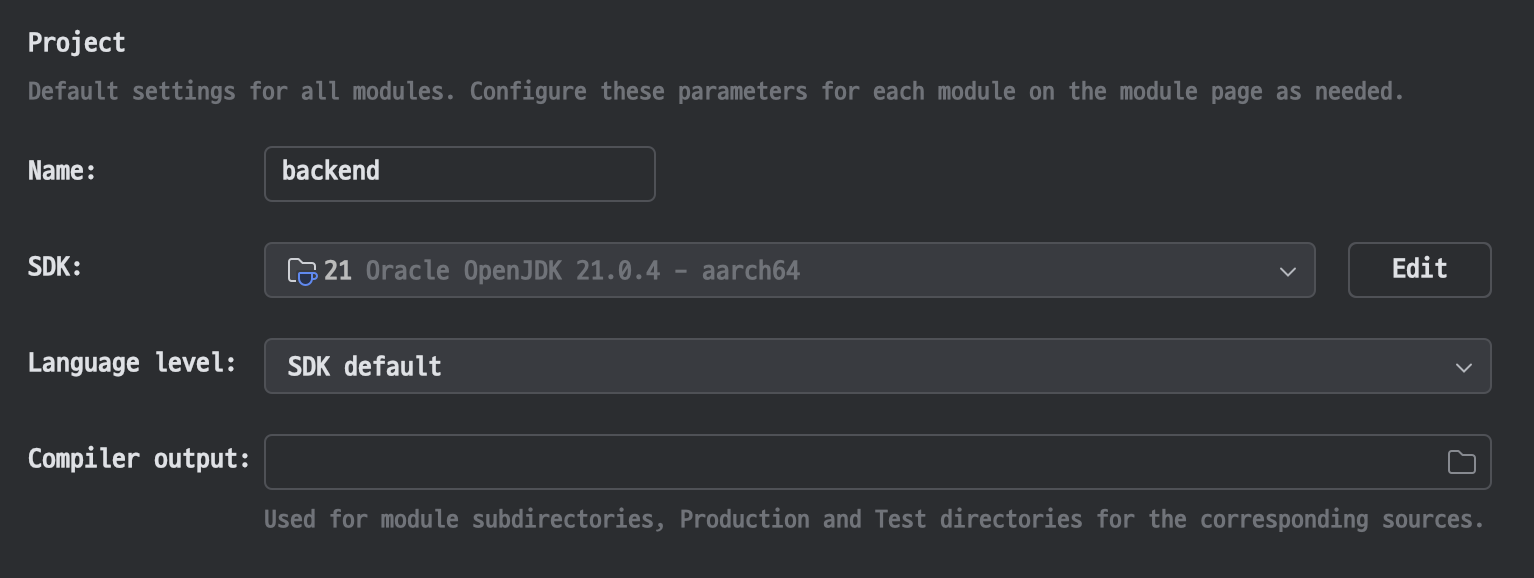Click the "Oracle OpenJDK 21.0.4" SDK text
This screenshot has width=1534, height=578.
[x=512, y=271]
